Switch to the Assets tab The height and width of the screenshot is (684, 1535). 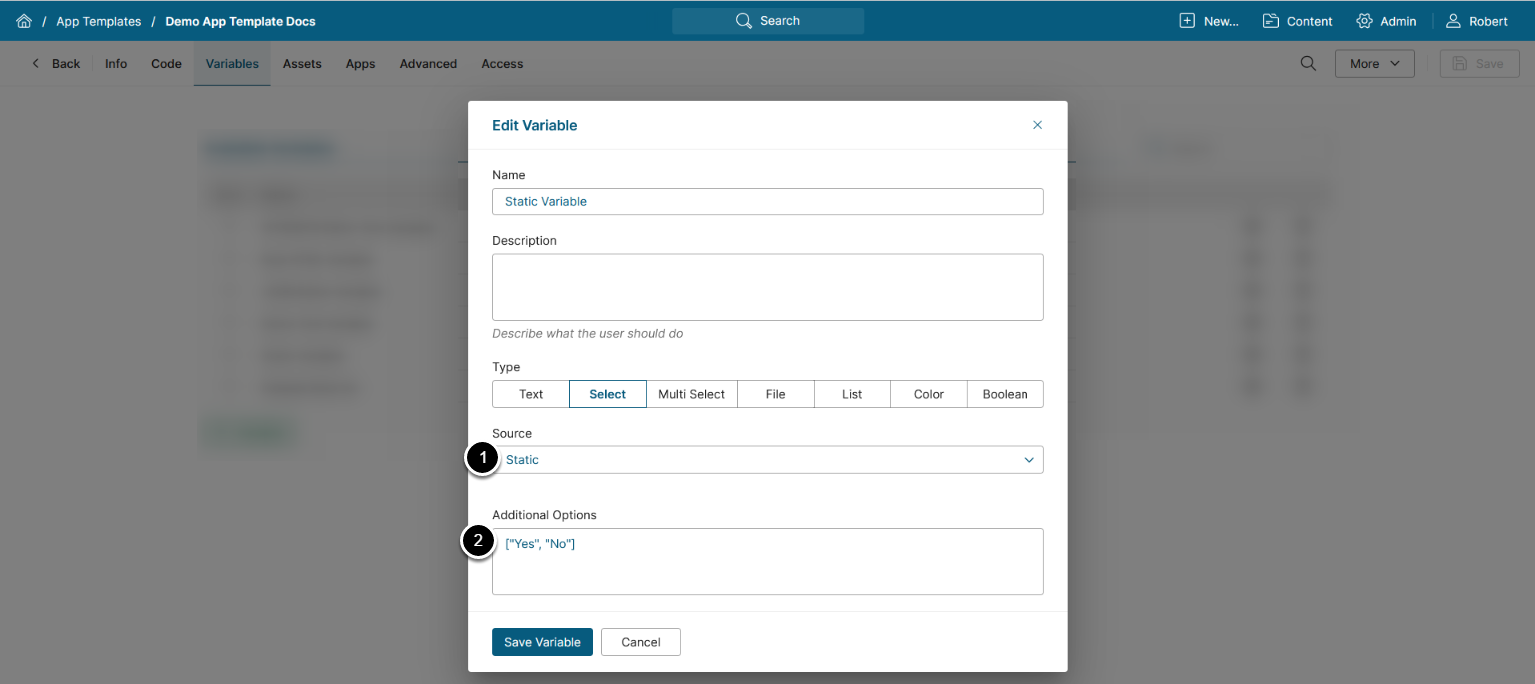click(x=302, y=64)
